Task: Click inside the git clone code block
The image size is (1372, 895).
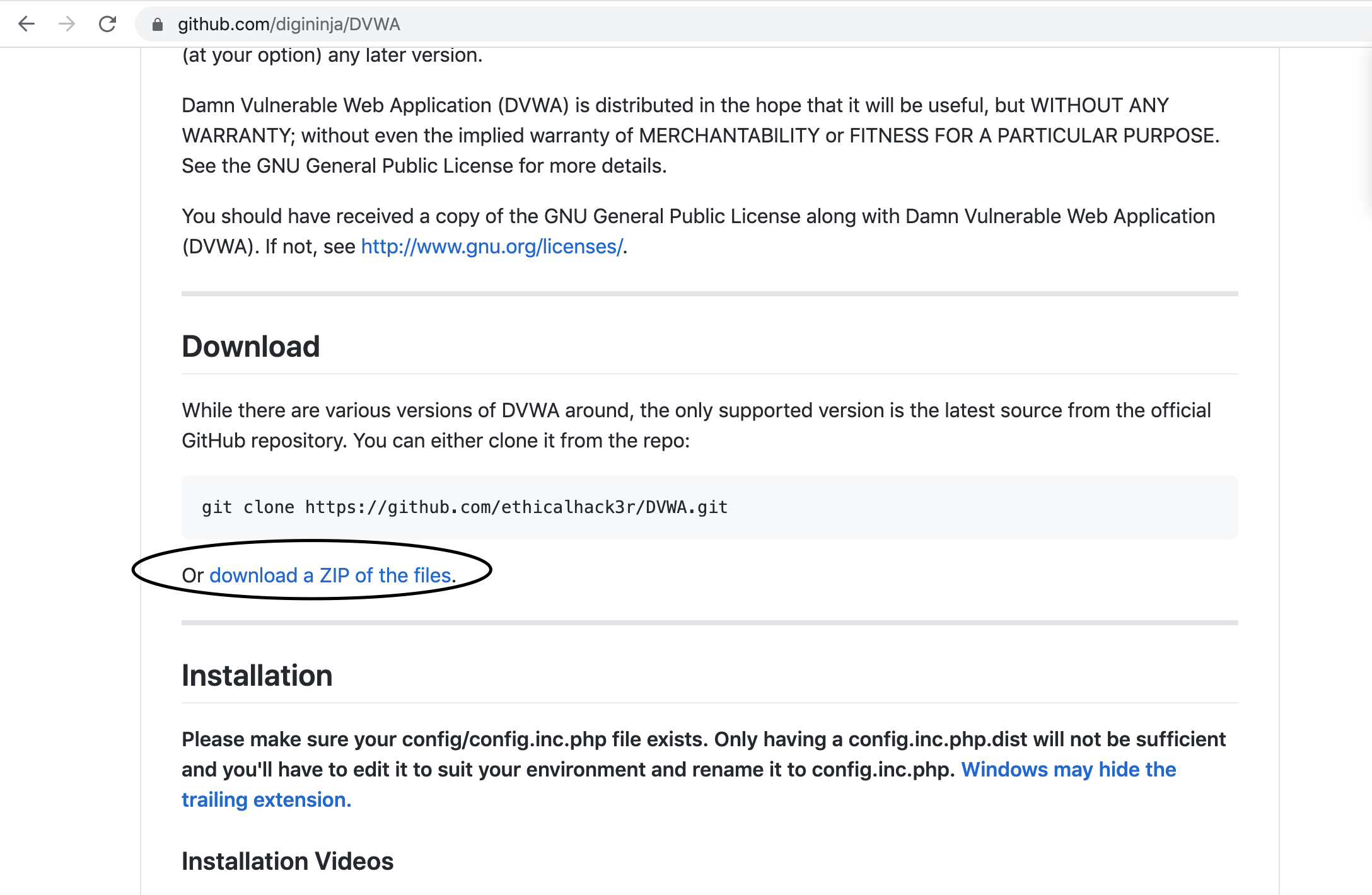Action: click(x=710, y=507)
